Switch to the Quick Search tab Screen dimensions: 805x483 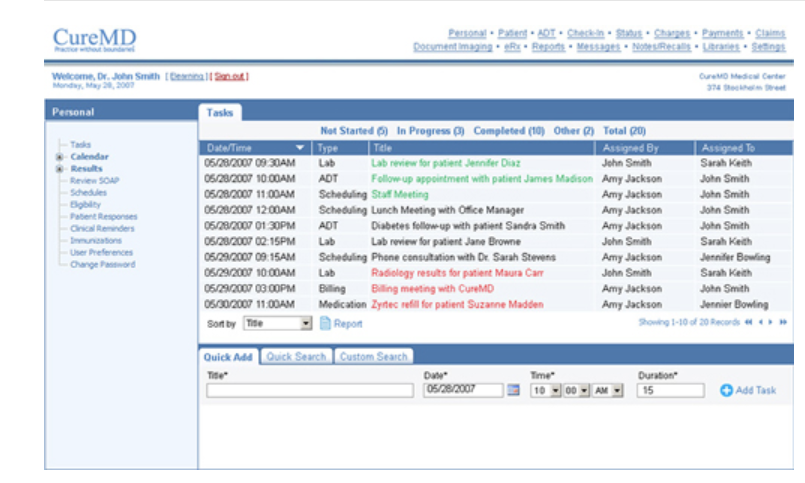[296, 357]
